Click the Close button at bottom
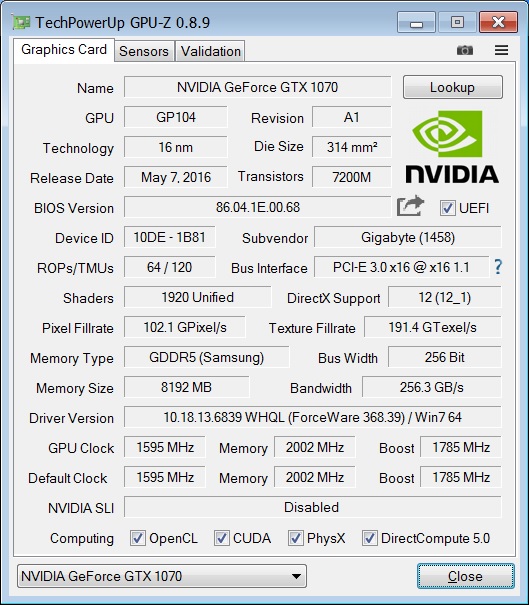Screen dimensions: 529x605 [x=465, y=576]
